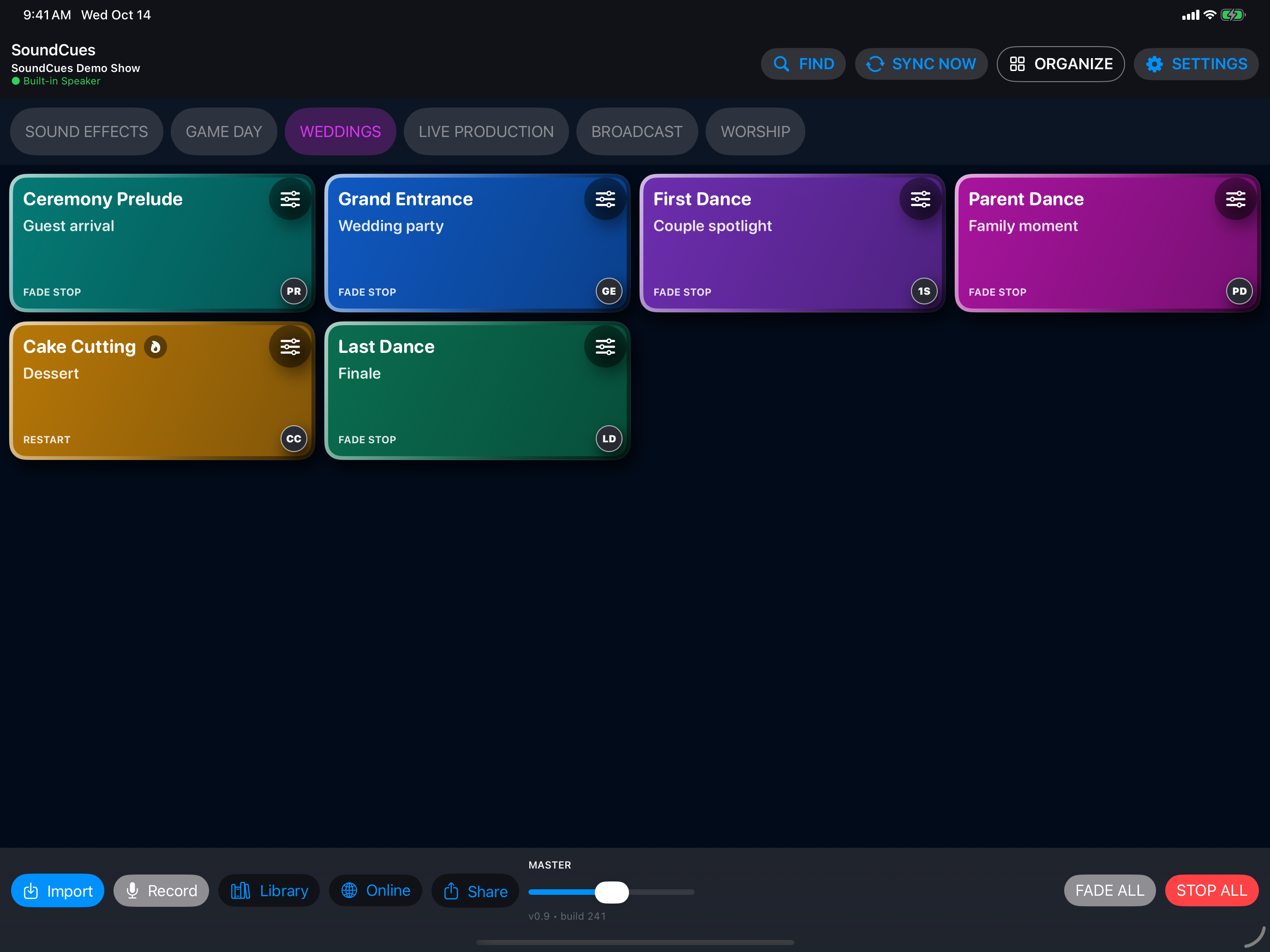
Task: Open Settings from the header
Action: coord(1197,64)
